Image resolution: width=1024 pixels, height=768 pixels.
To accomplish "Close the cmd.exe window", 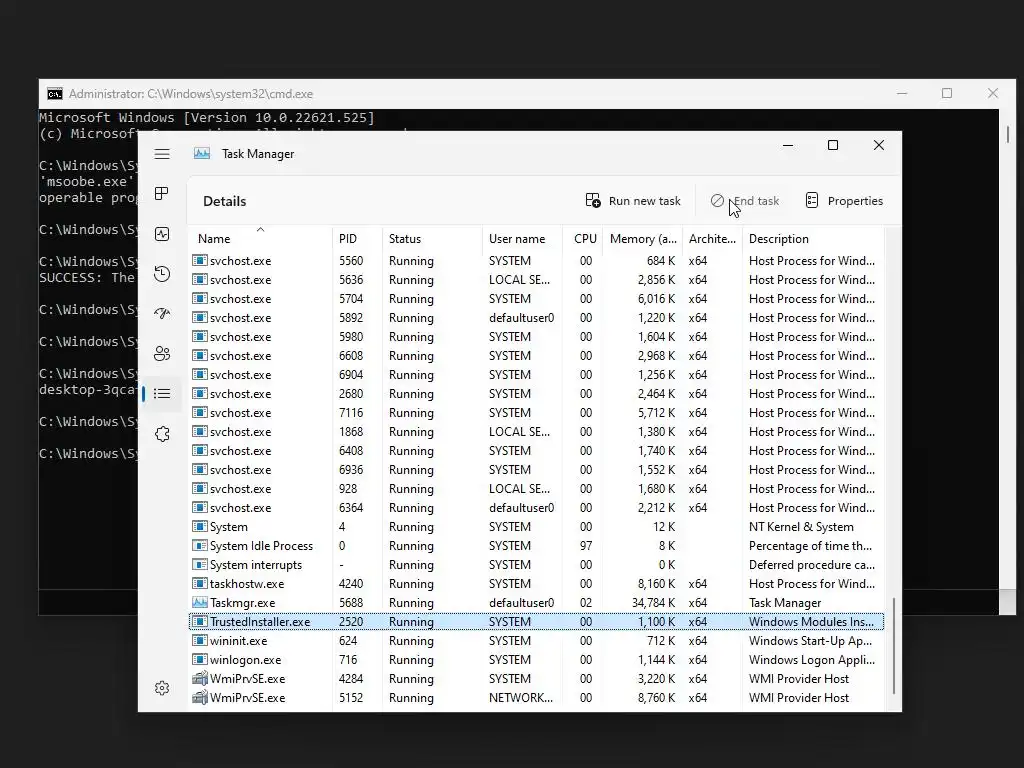I will (x=993, y=93).
